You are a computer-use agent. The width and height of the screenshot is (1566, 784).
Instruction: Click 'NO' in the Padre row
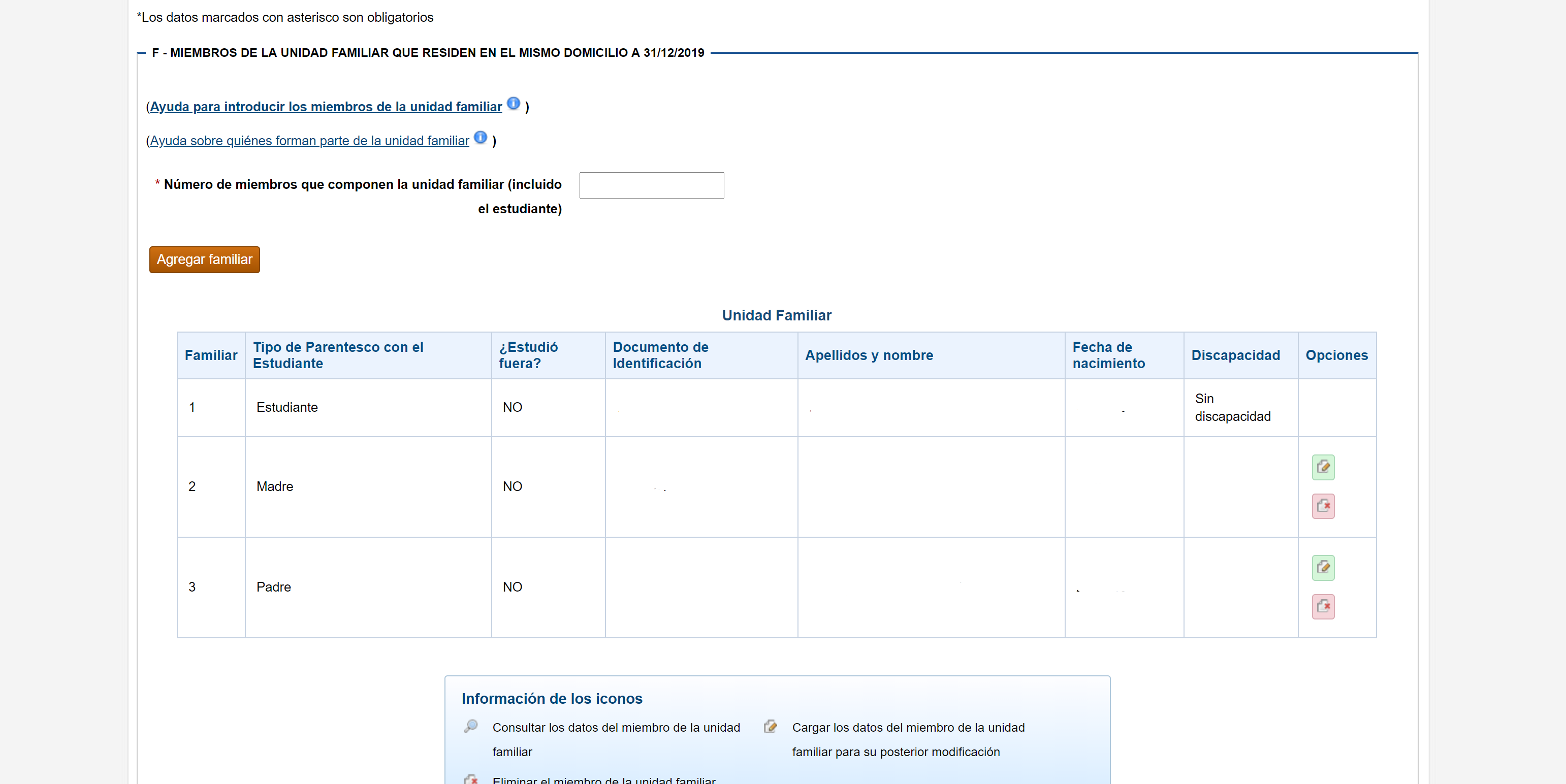click(x=512, y=587)
